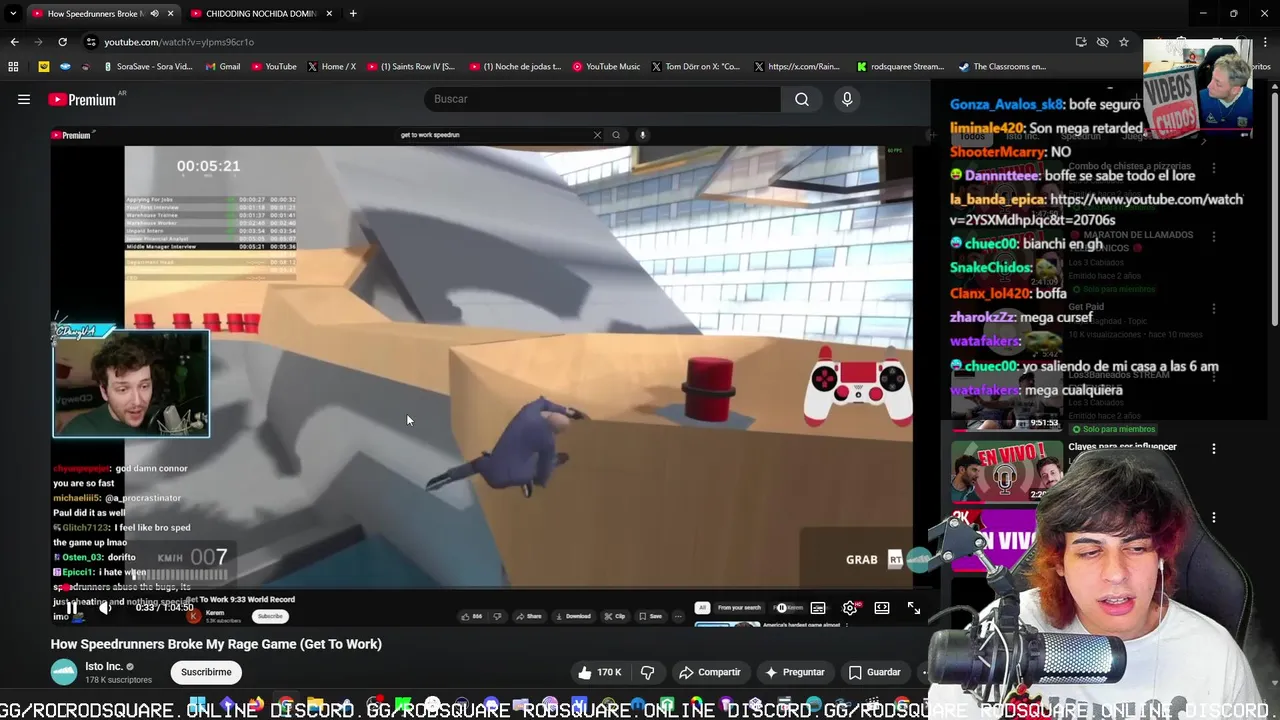1280x720 pixels.
Task: Open a new browser tab
Action: click(353, 14)
